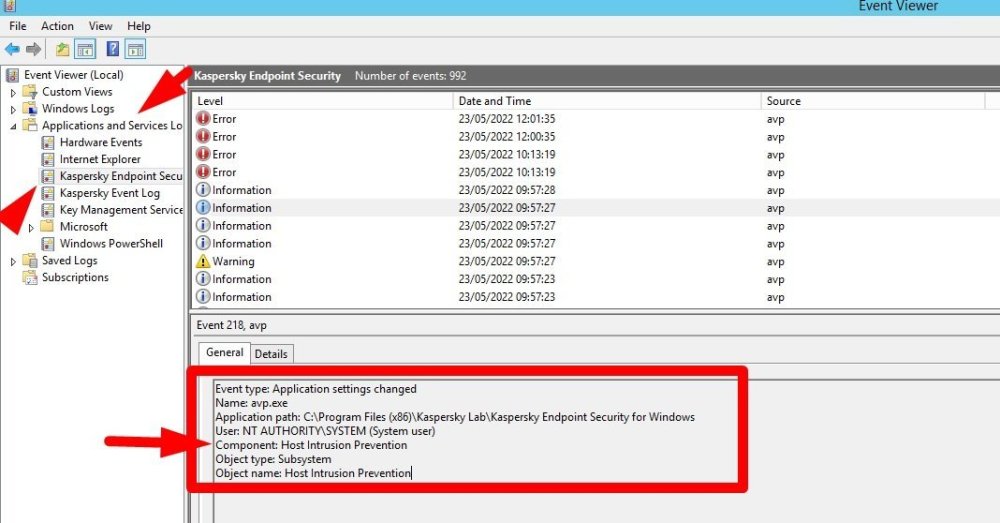Click the Subscriptions icon in tree
Viewport: 1000px width, 523px height.
(x=30, y=277)
